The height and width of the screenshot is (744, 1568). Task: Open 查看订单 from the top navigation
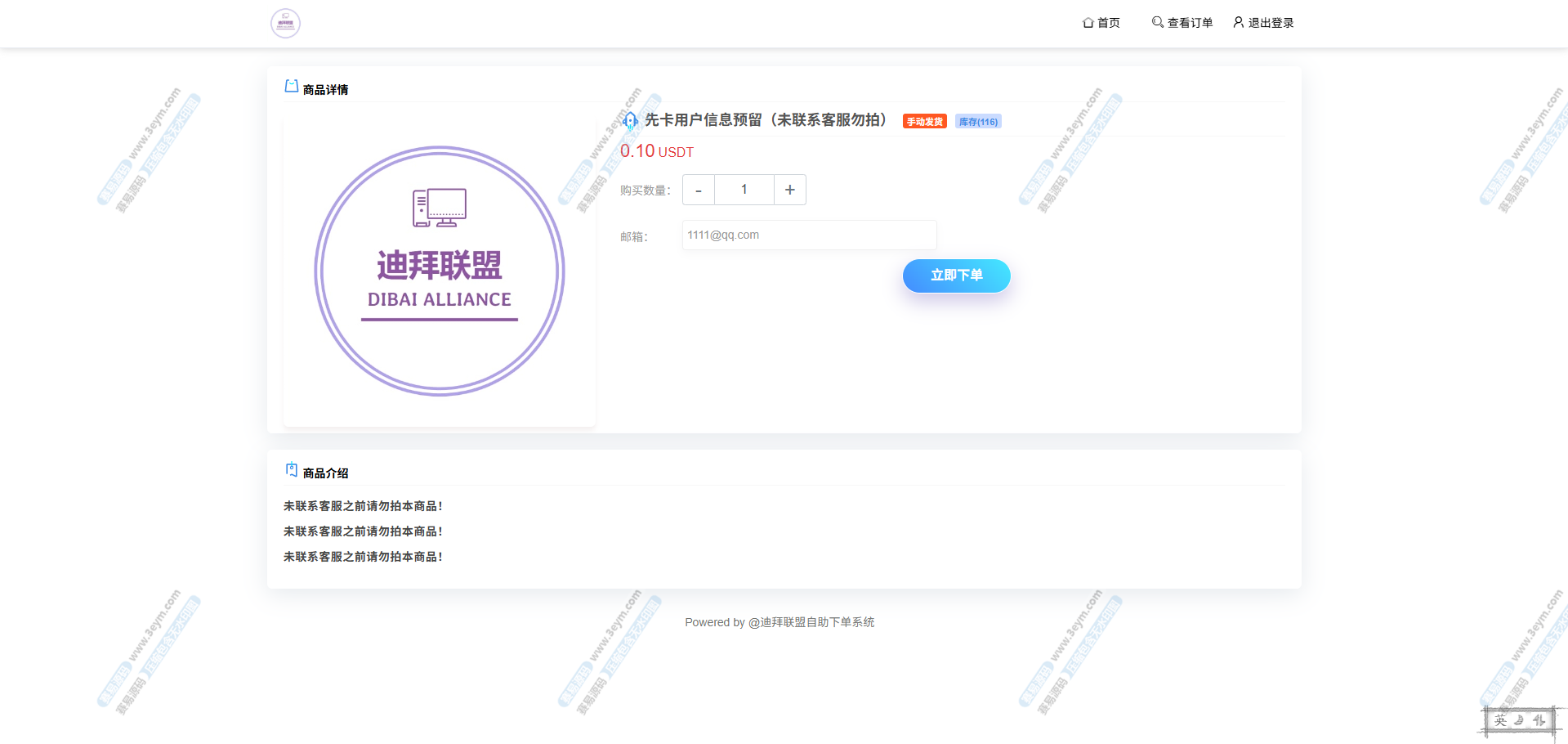[x=1190, y=23]
